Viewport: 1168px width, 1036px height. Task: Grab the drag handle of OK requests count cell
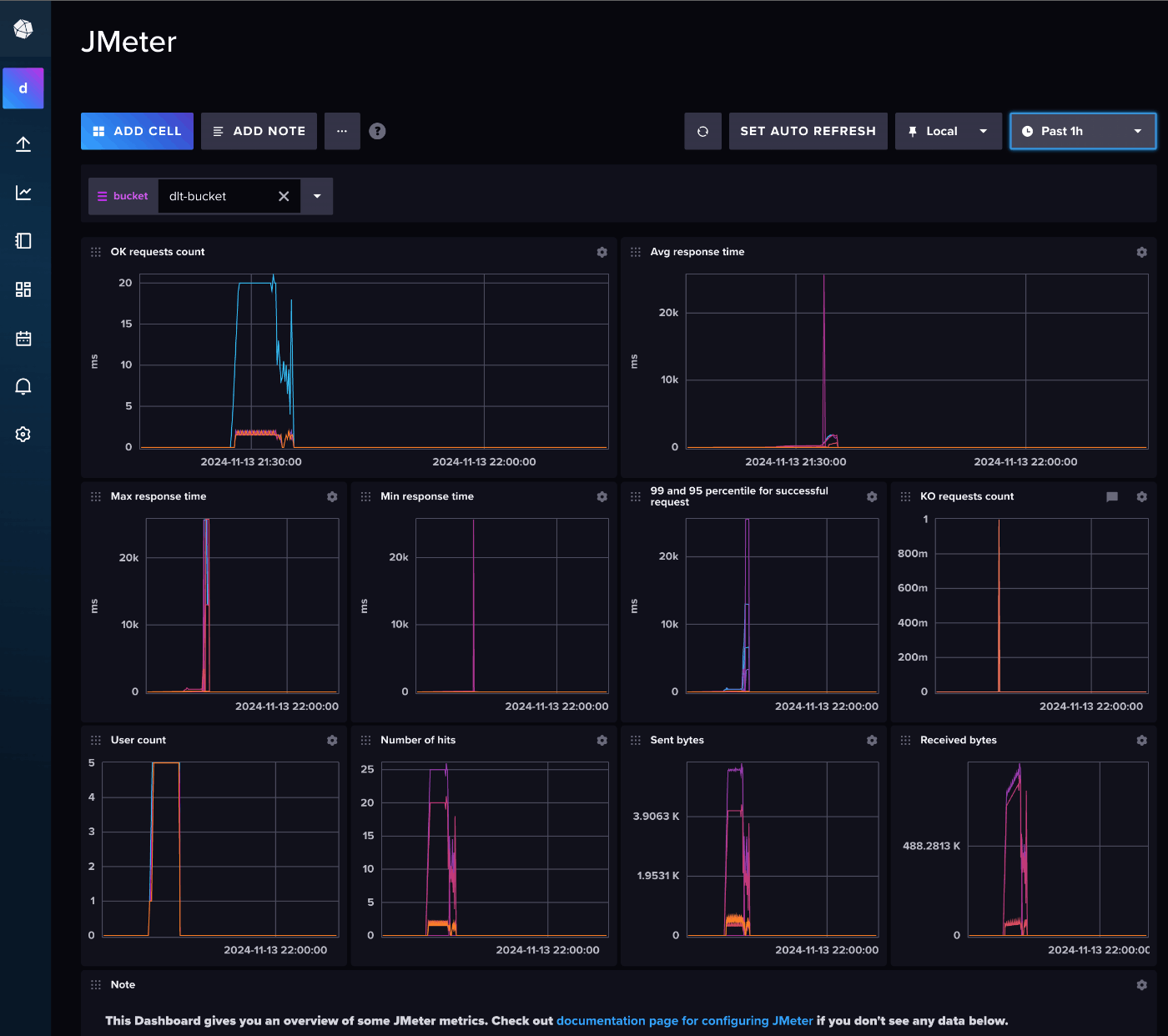(96, 252)
